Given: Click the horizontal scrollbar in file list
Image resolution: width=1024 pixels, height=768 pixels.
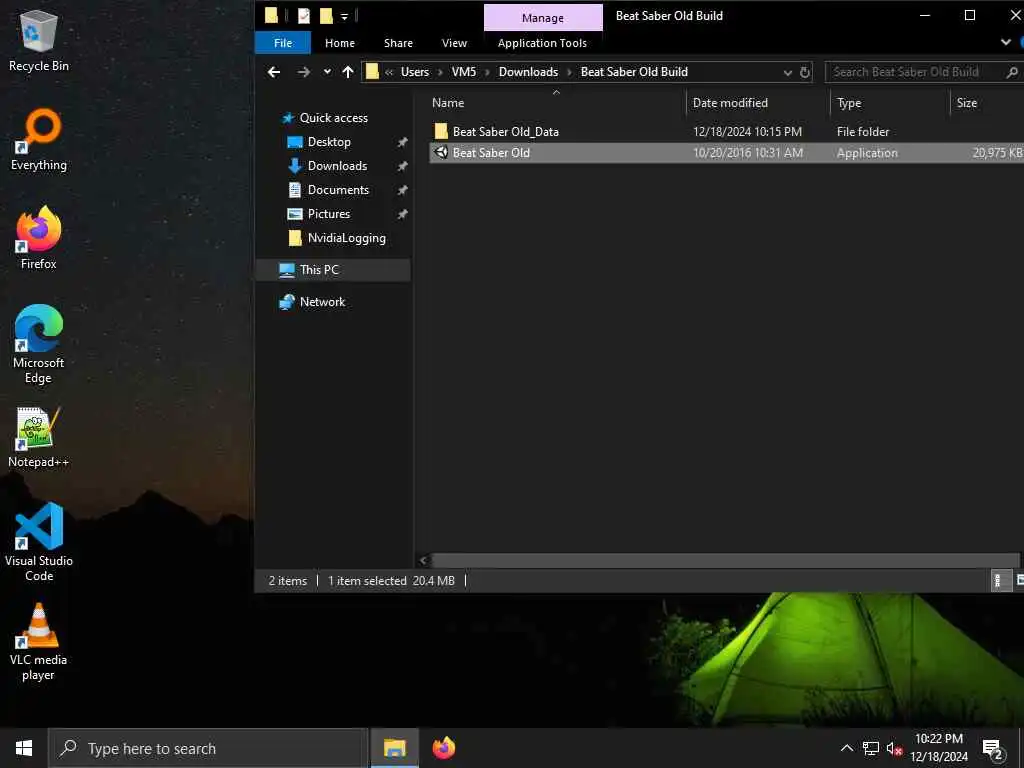Looking at the screenshot, I should click(x=725, y=560).
